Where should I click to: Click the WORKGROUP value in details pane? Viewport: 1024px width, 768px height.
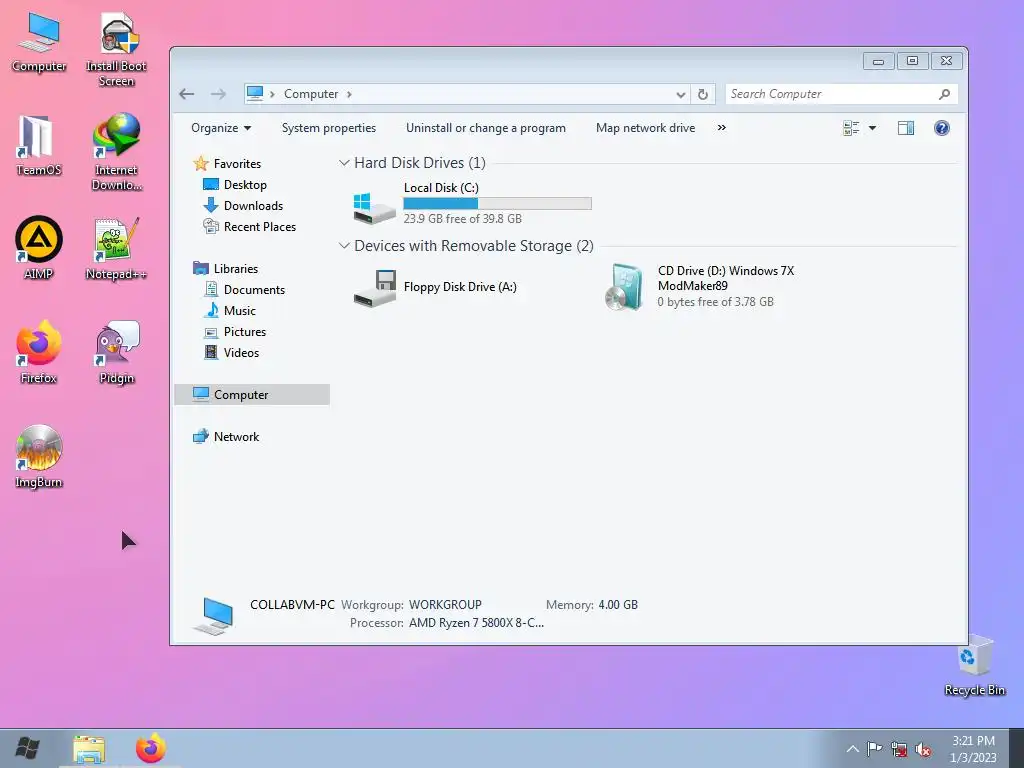pyautogui.click(x=445, y=605)
